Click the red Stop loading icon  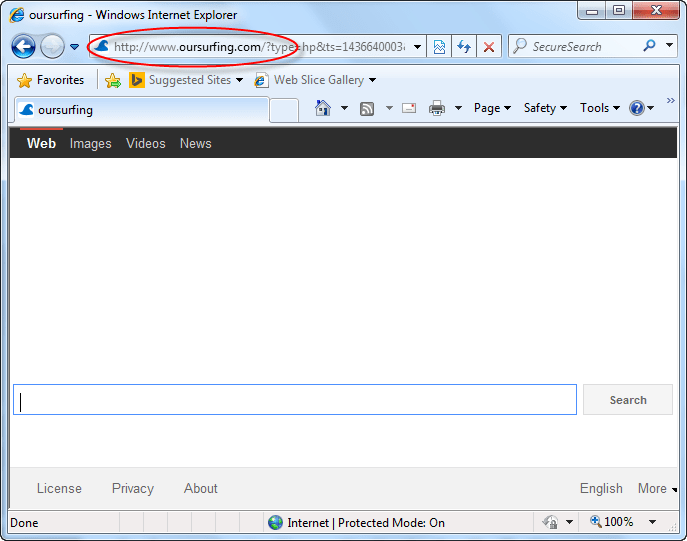[489, 46]
